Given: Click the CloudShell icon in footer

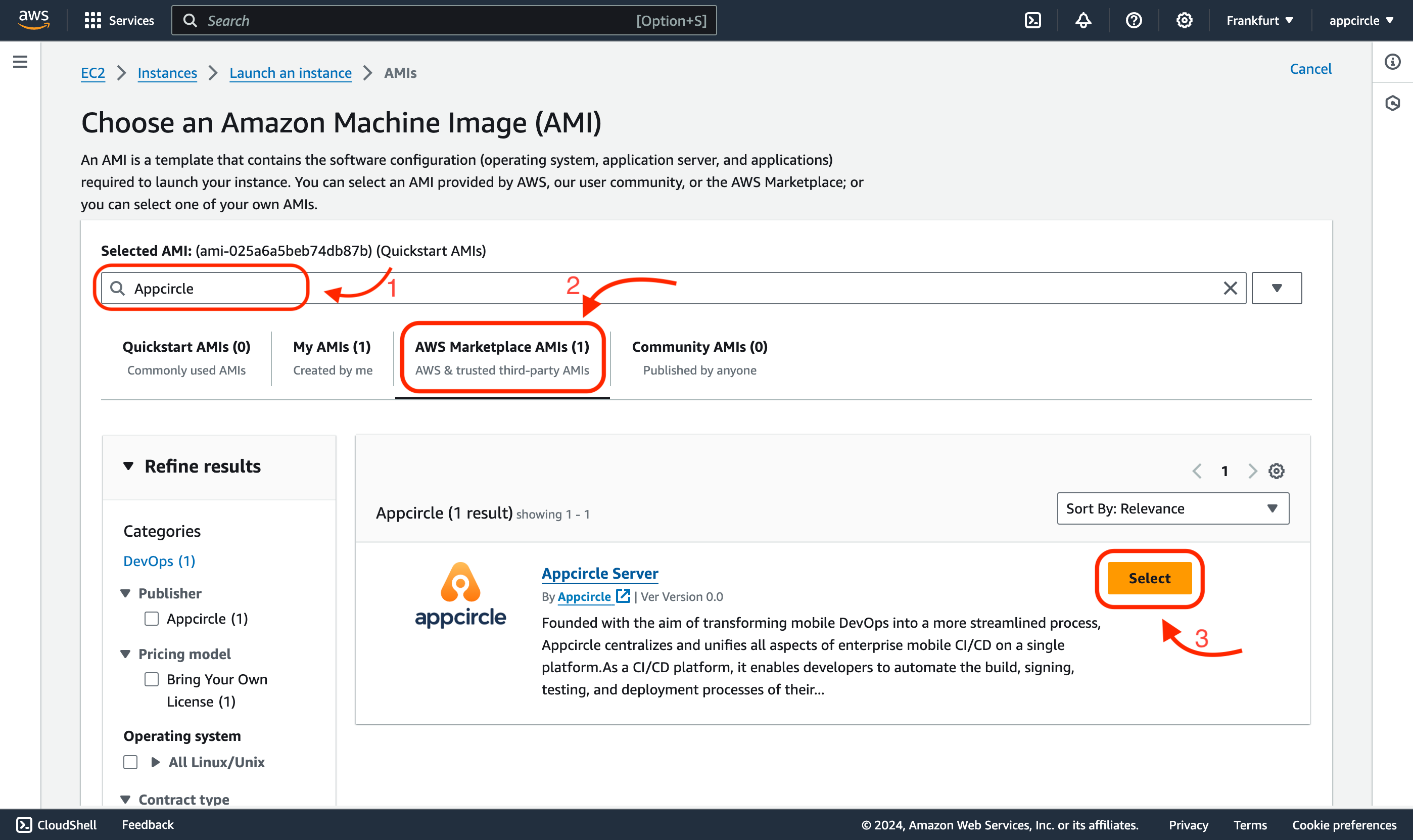Looking at the screenshot, I should (x=24, y=825).
